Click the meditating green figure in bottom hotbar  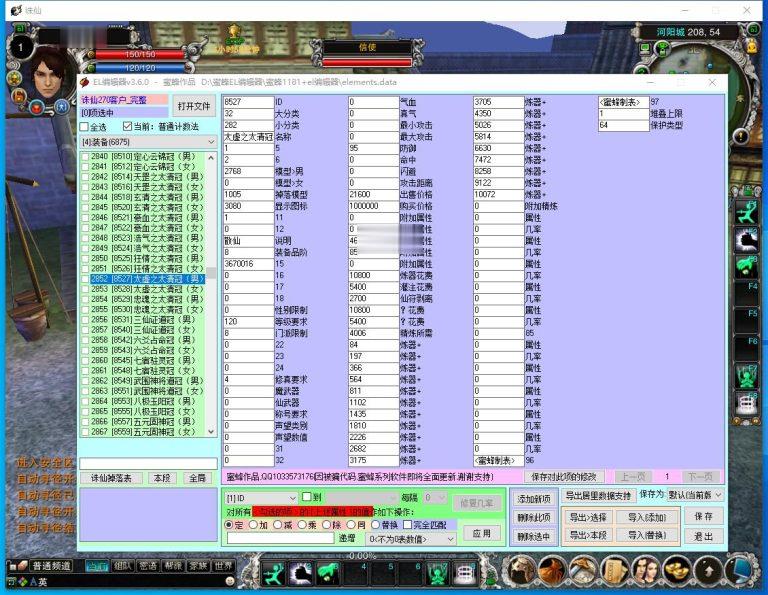(x=437, y=573)
